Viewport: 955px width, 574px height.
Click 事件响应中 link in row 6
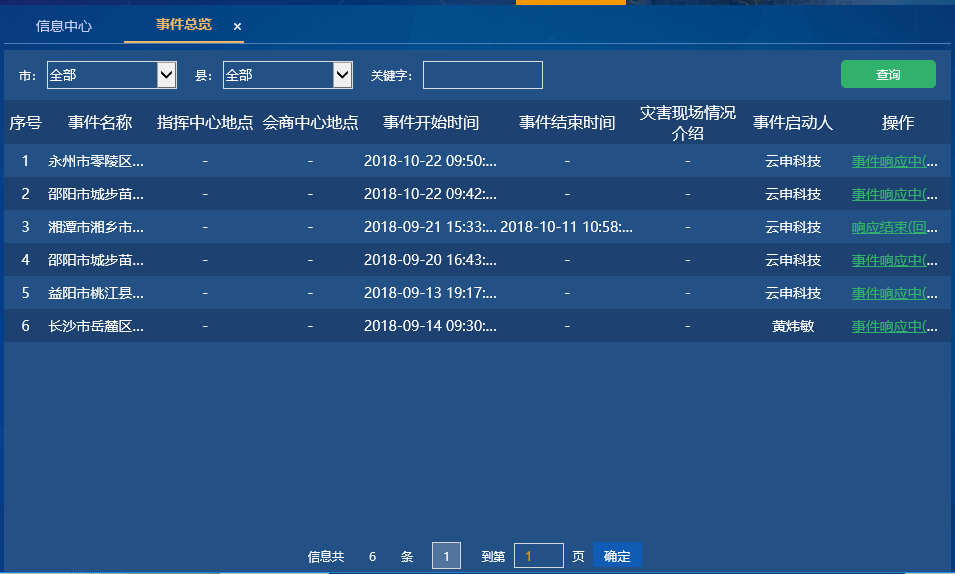[894, 327]
